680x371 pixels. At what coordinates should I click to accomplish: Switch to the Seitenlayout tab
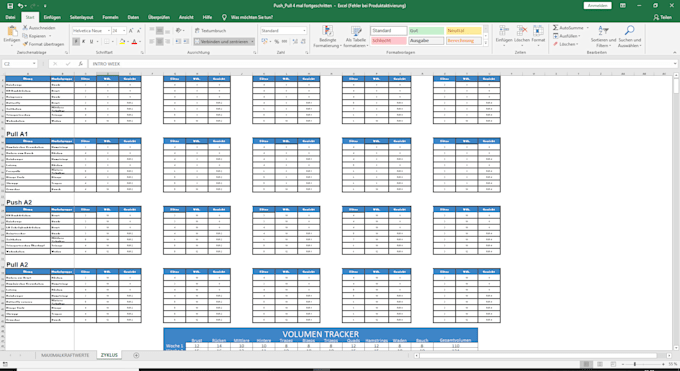[82, 17]
